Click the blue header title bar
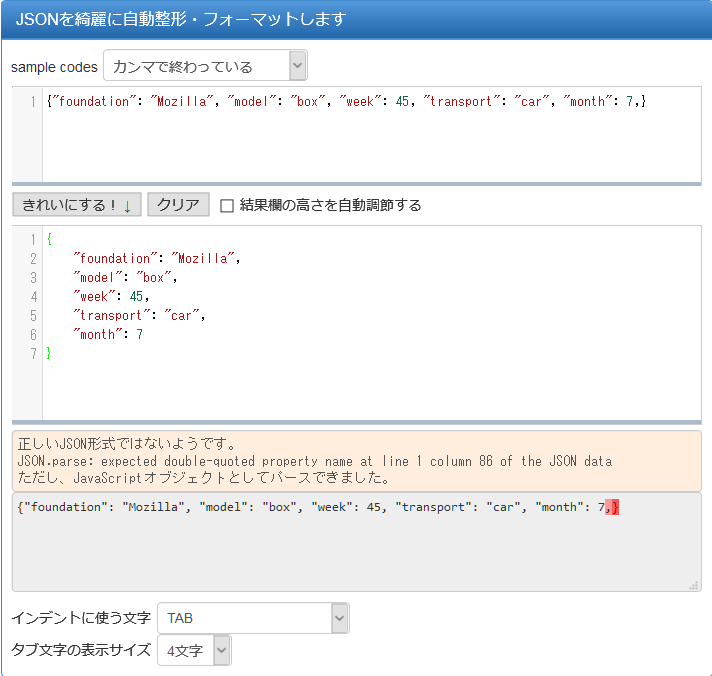The image size is (712, 676). tap(356, 19)
